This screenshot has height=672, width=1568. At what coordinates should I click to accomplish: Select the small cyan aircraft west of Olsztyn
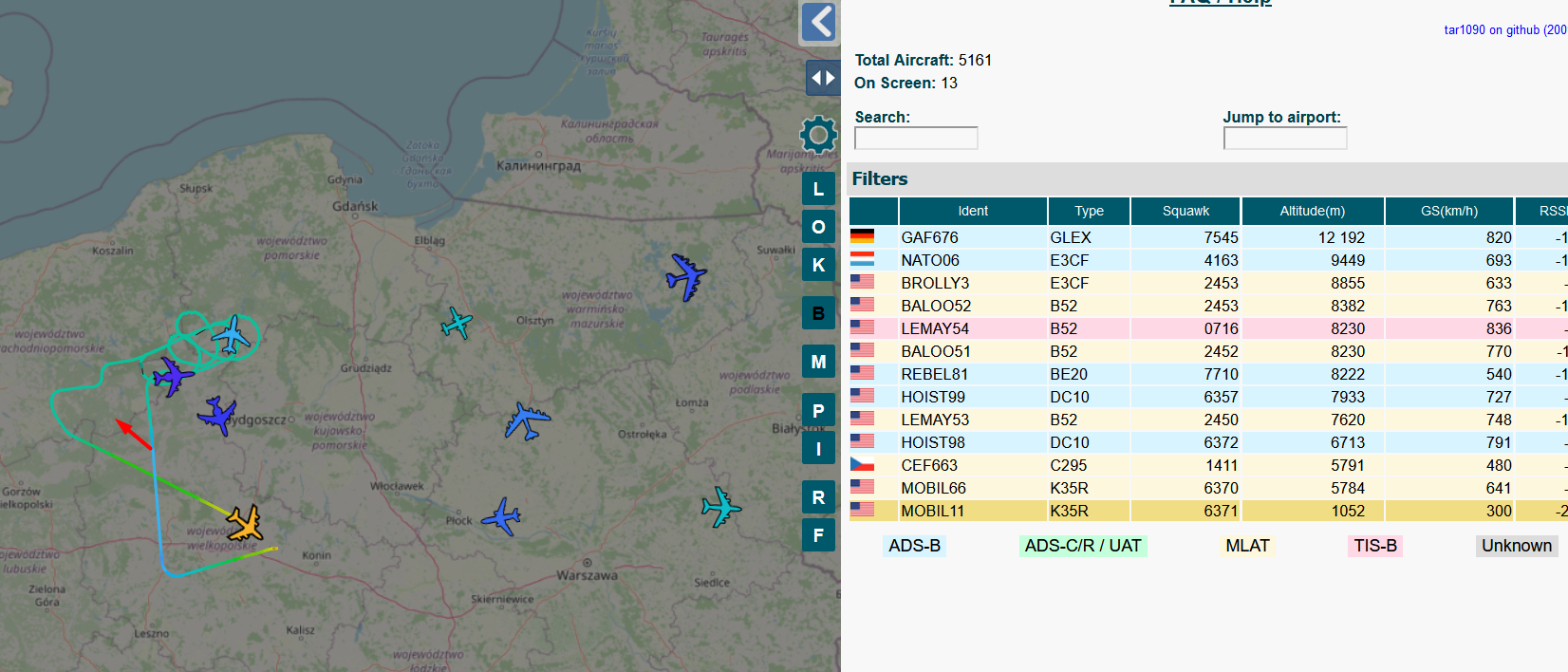[457, 323]
